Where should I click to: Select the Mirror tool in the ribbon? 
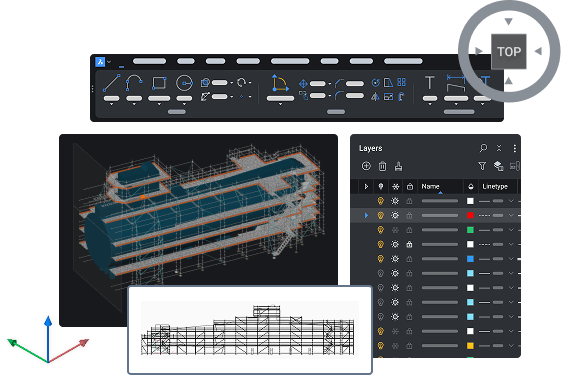click(375, 97)
